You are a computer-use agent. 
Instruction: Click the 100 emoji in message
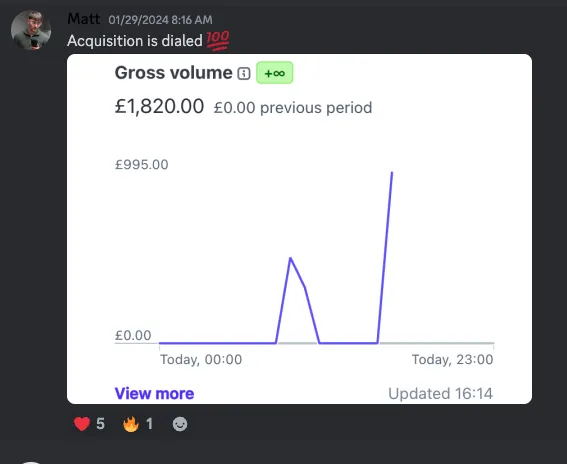(218, 41)
